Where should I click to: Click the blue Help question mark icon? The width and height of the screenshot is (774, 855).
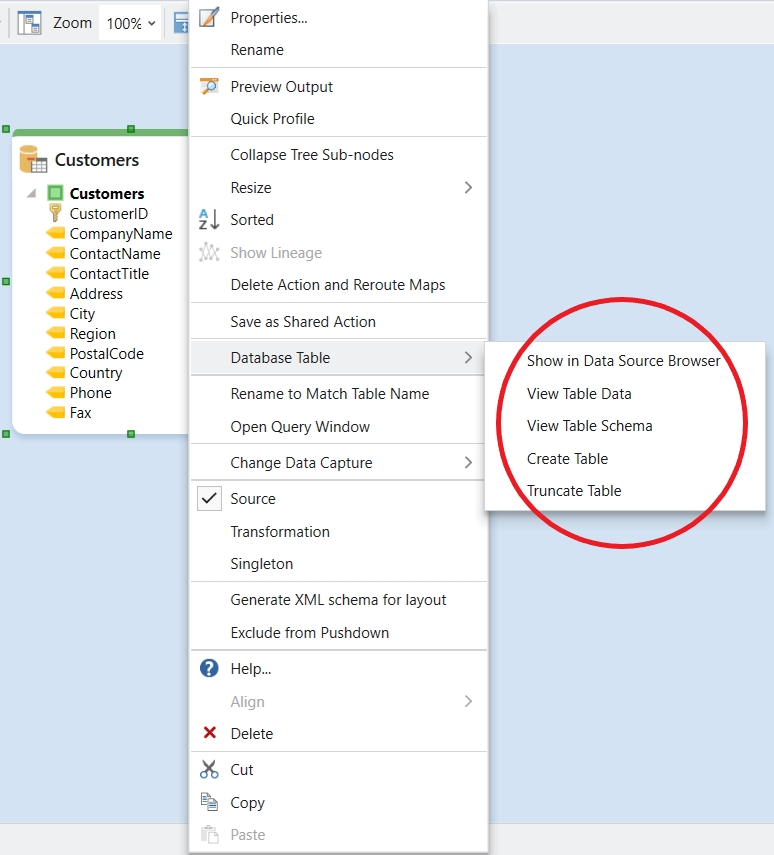tap(209, 669)
